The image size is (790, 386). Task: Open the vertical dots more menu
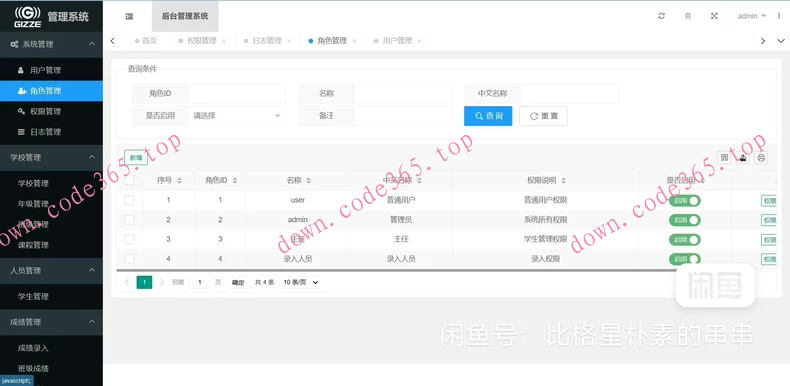coord(779,16)
